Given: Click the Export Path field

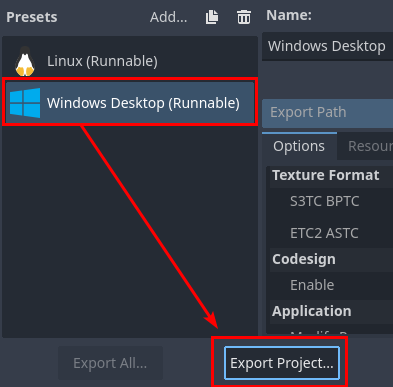Looking at the screenshot, I should [x=328, y=113].
